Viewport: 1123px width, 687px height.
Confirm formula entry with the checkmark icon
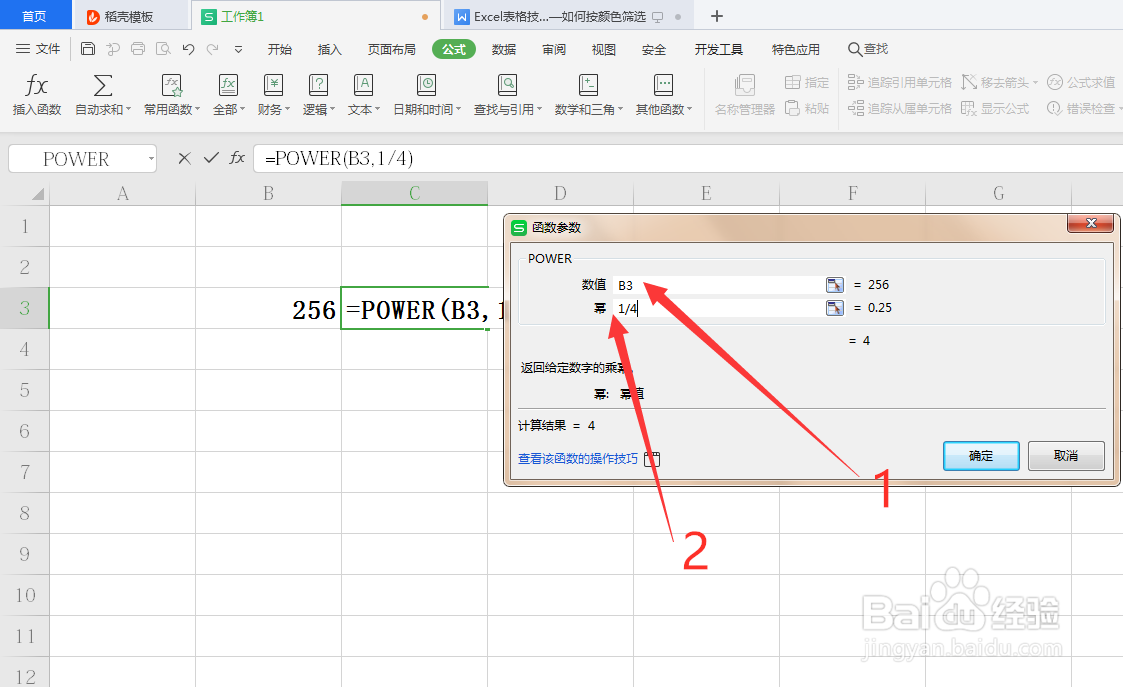211,158
